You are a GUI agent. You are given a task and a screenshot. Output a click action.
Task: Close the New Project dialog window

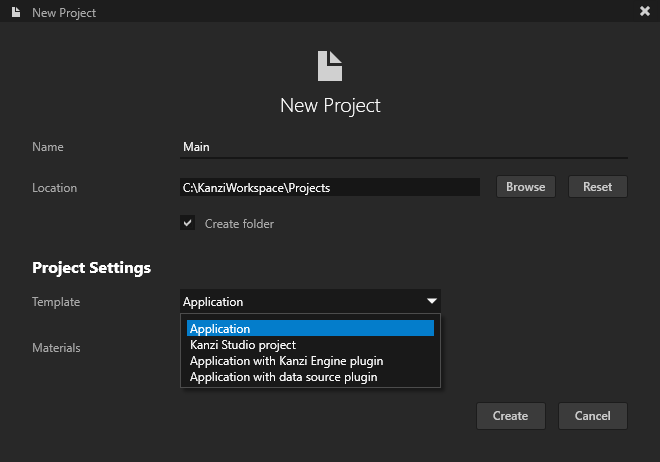click(x=644, y=12)
